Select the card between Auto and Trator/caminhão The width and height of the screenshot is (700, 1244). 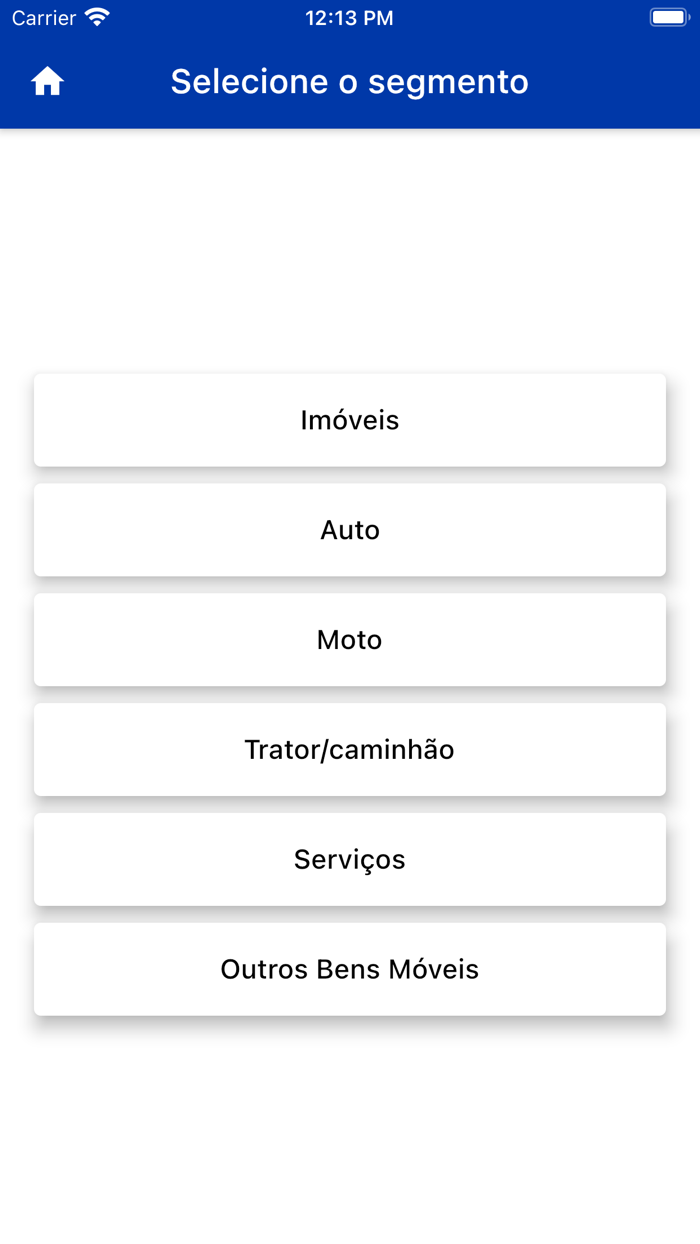(350, 639)
